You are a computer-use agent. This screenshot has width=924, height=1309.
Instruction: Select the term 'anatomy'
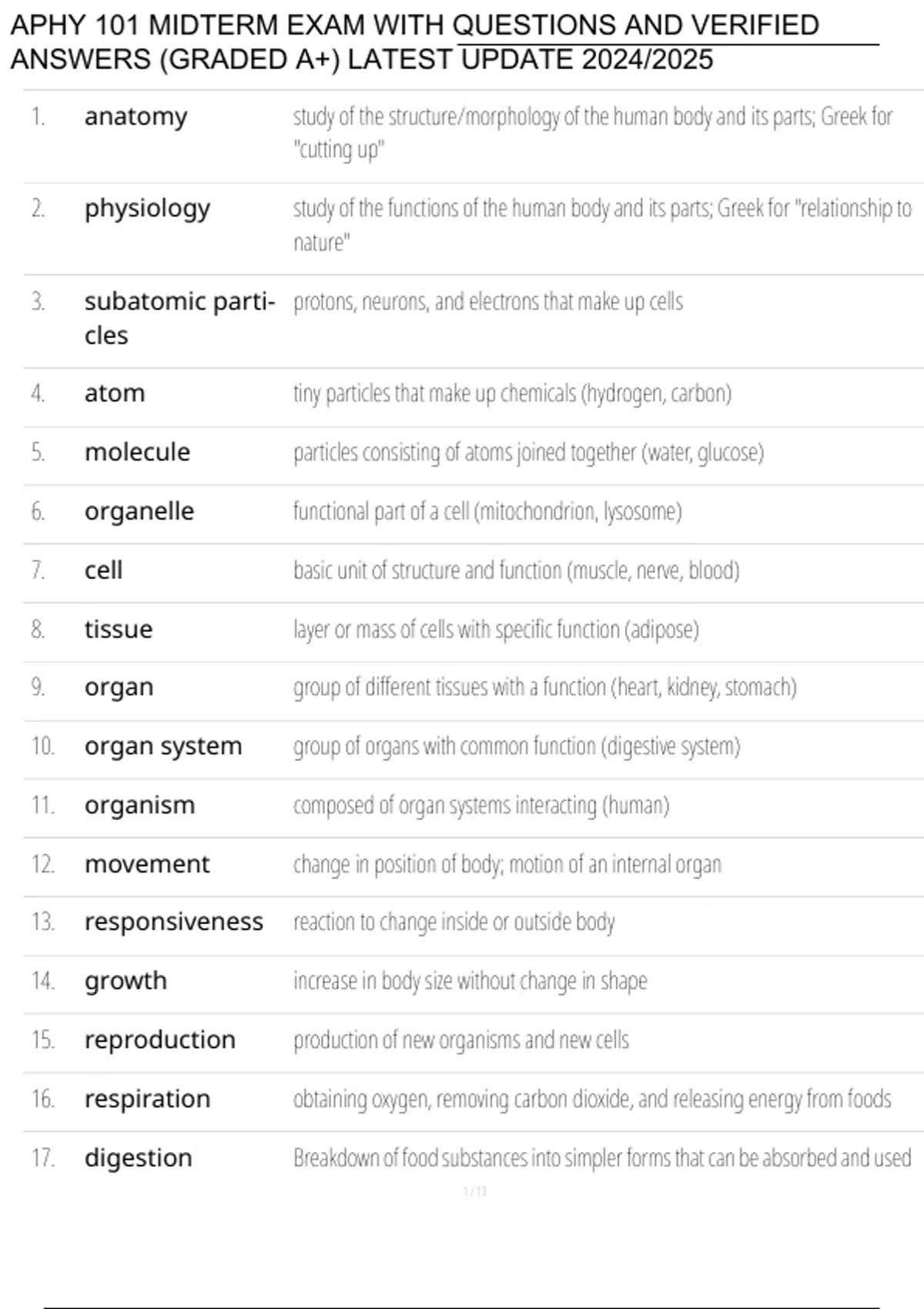136,117
